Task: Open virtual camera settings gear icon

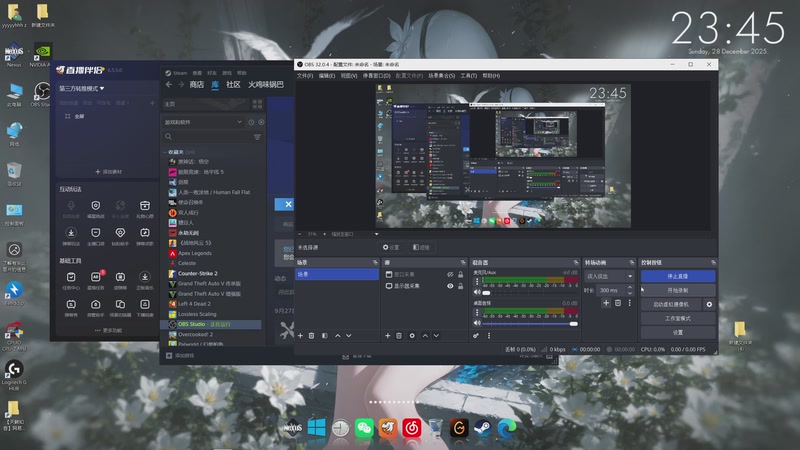Action: tap(709, 304)
